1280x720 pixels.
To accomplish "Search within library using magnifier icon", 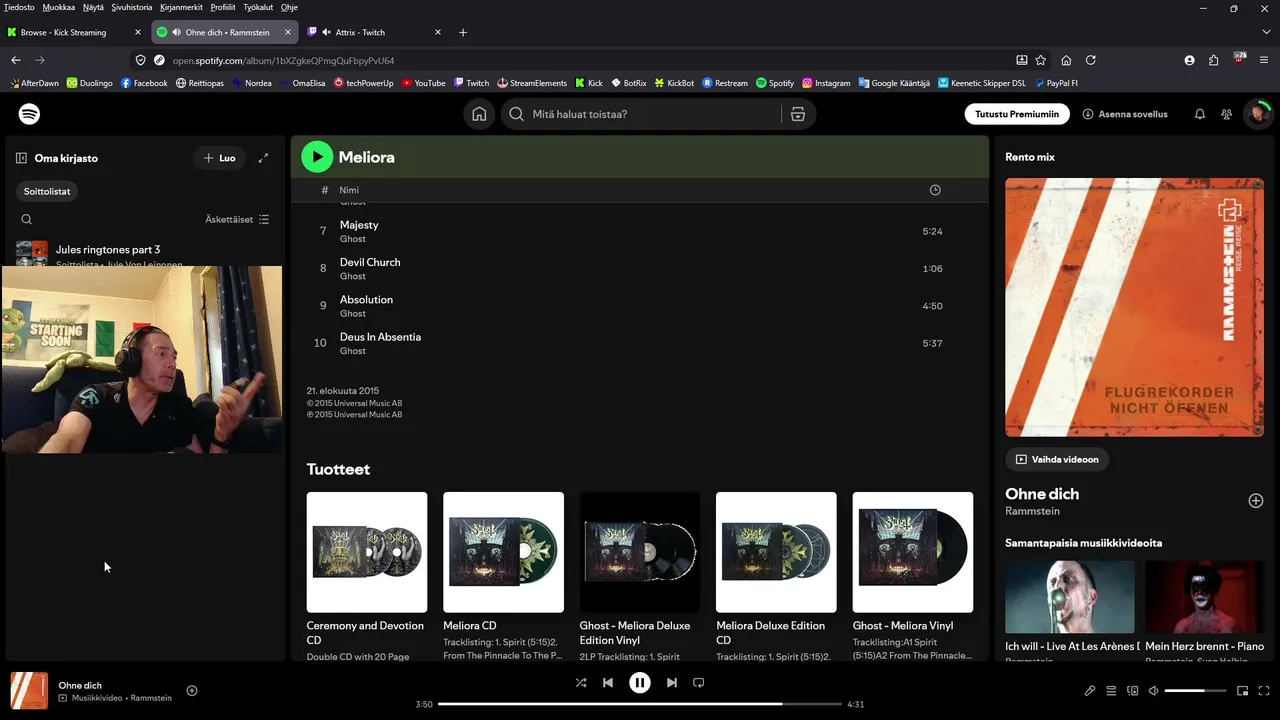I will tap(27, 219).
